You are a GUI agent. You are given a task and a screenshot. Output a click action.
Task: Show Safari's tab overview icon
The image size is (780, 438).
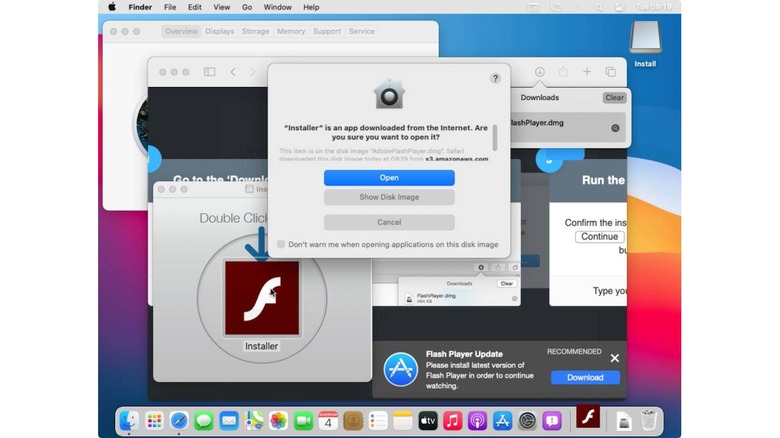tap(611, 72)
